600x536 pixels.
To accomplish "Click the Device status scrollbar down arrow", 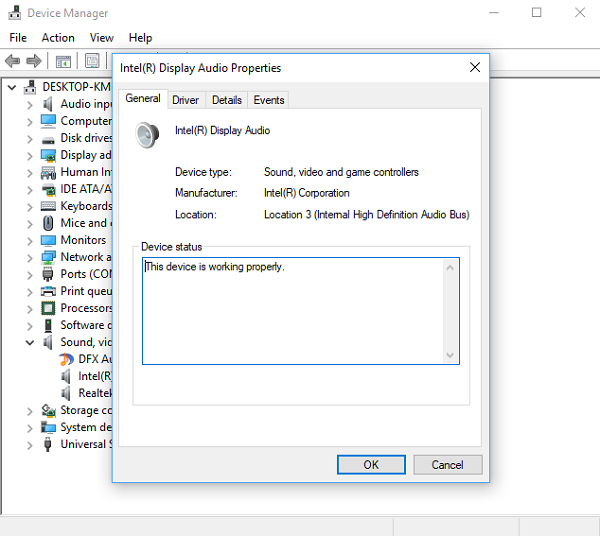I will click(x=450, y=355).
